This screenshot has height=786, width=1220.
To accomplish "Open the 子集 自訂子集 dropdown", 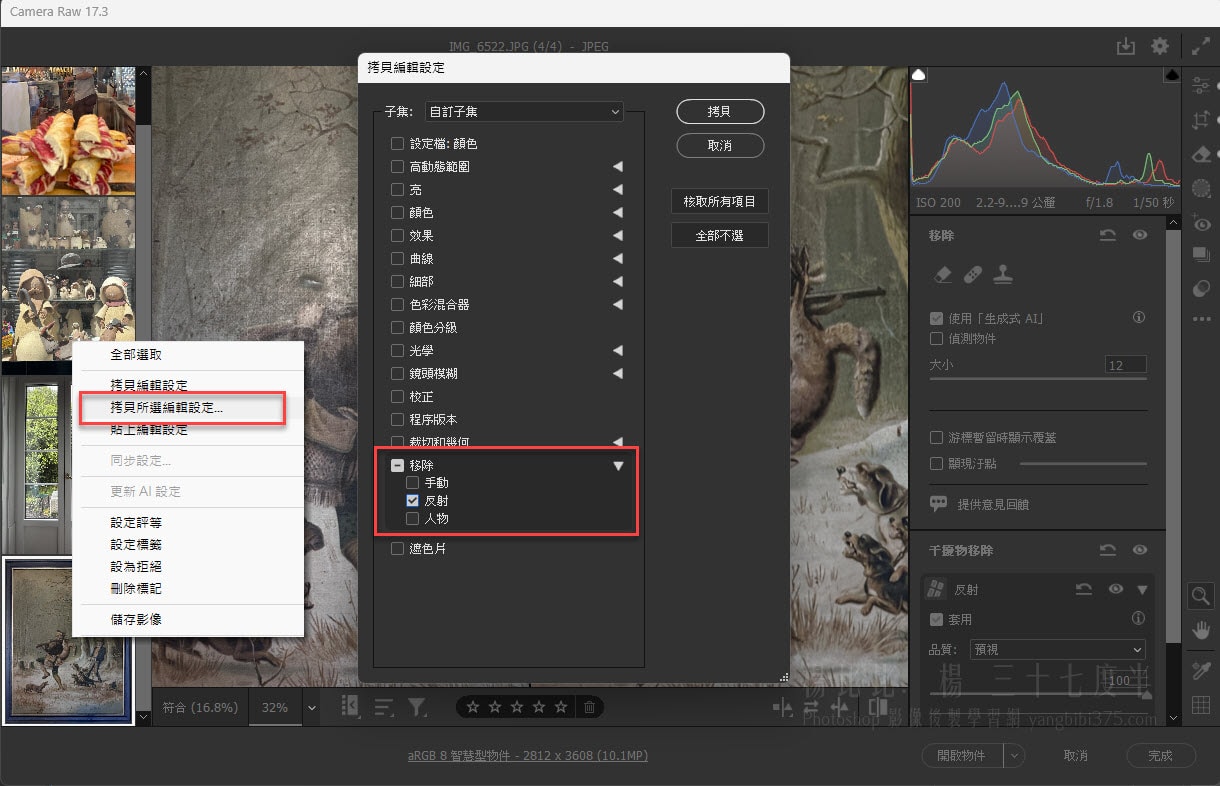I will coord(524,112).
